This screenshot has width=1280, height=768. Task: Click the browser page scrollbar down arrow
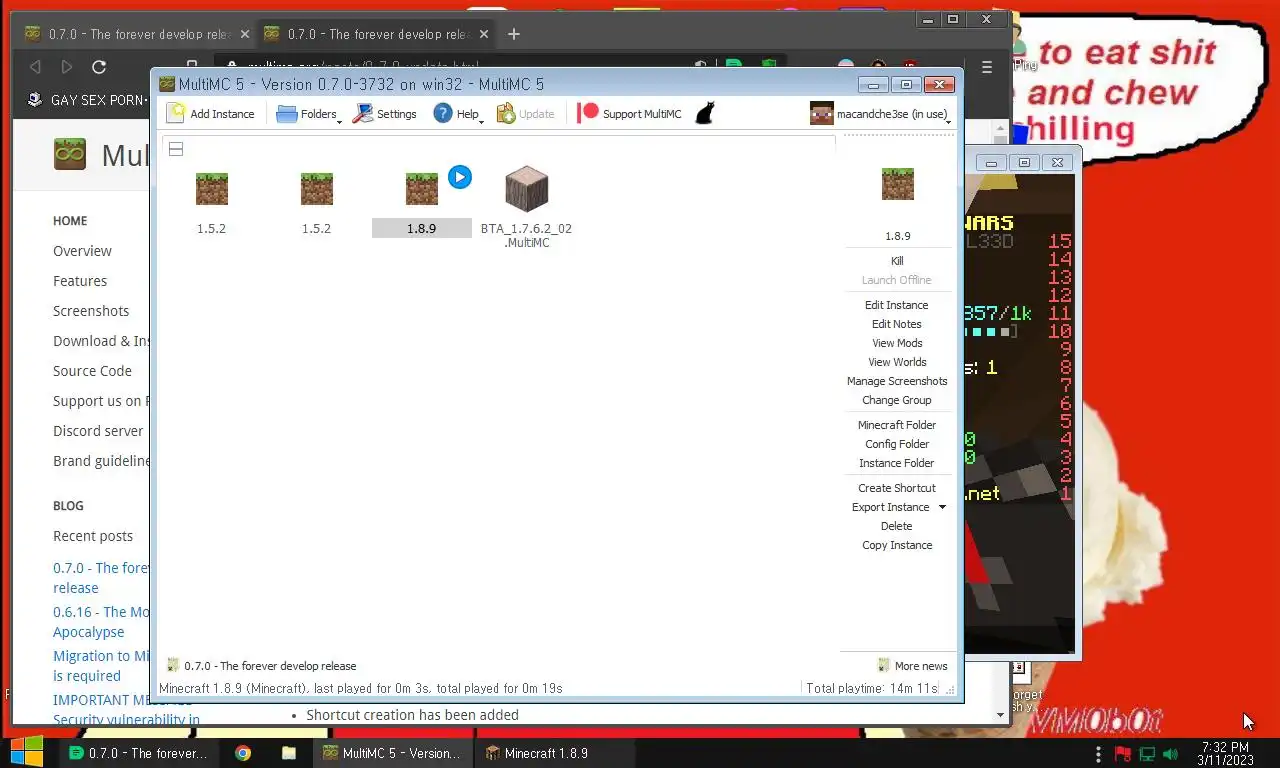click(1001, 716)
